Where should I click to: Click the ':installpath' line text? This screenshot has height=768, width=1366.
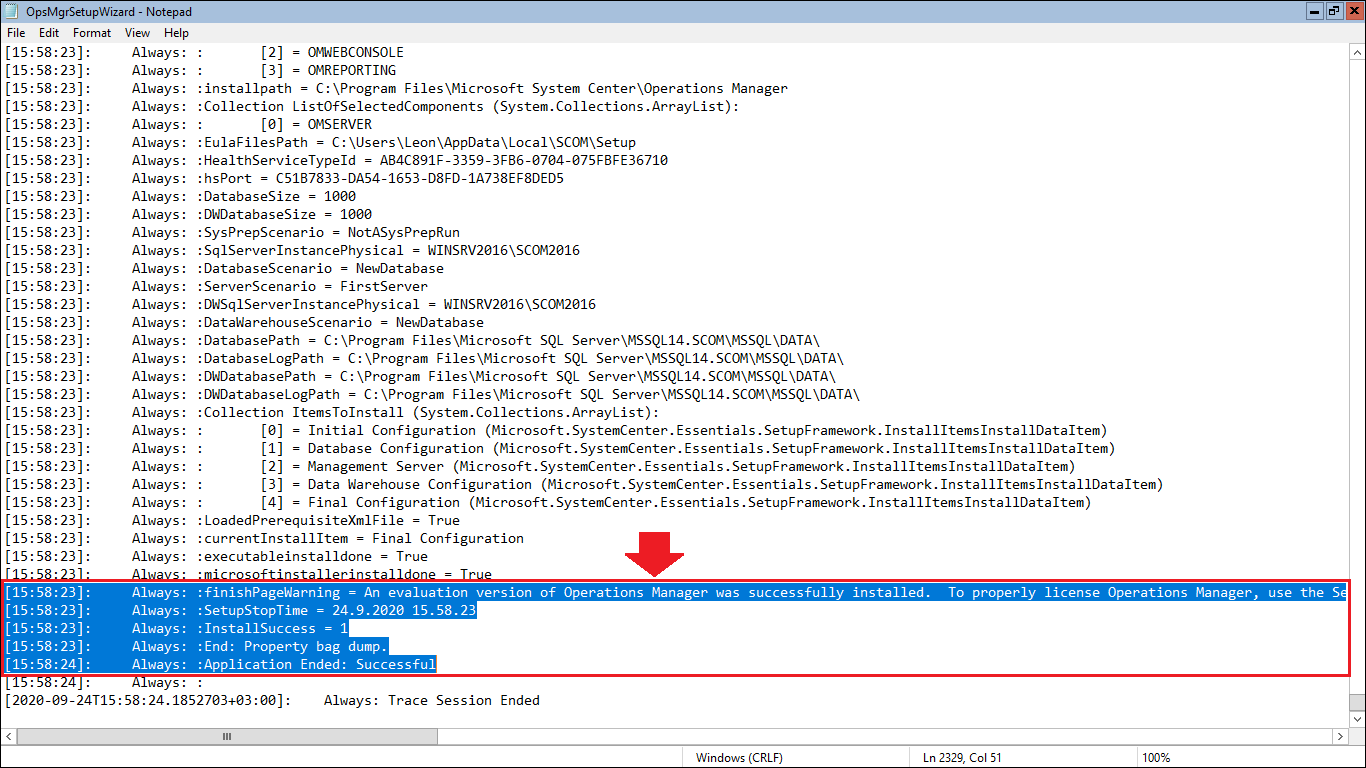396,88
